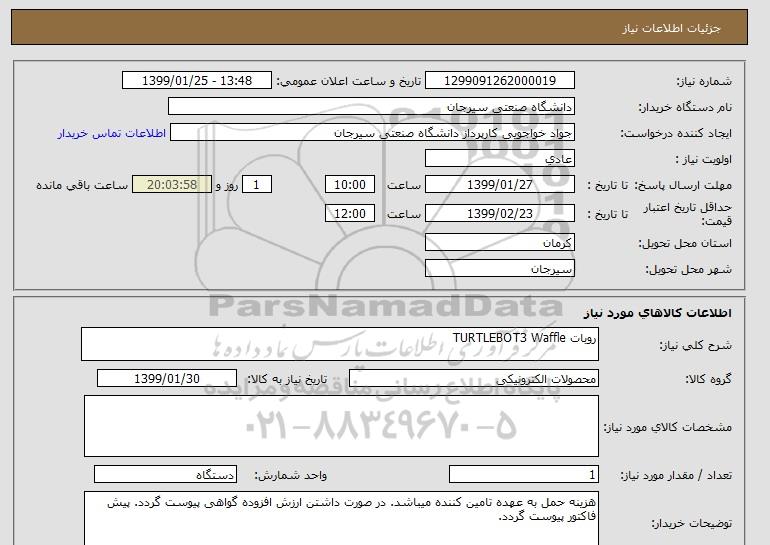Click the label گروه کالا
Screen dimensions: 770x545
click(x=709, y=379)
